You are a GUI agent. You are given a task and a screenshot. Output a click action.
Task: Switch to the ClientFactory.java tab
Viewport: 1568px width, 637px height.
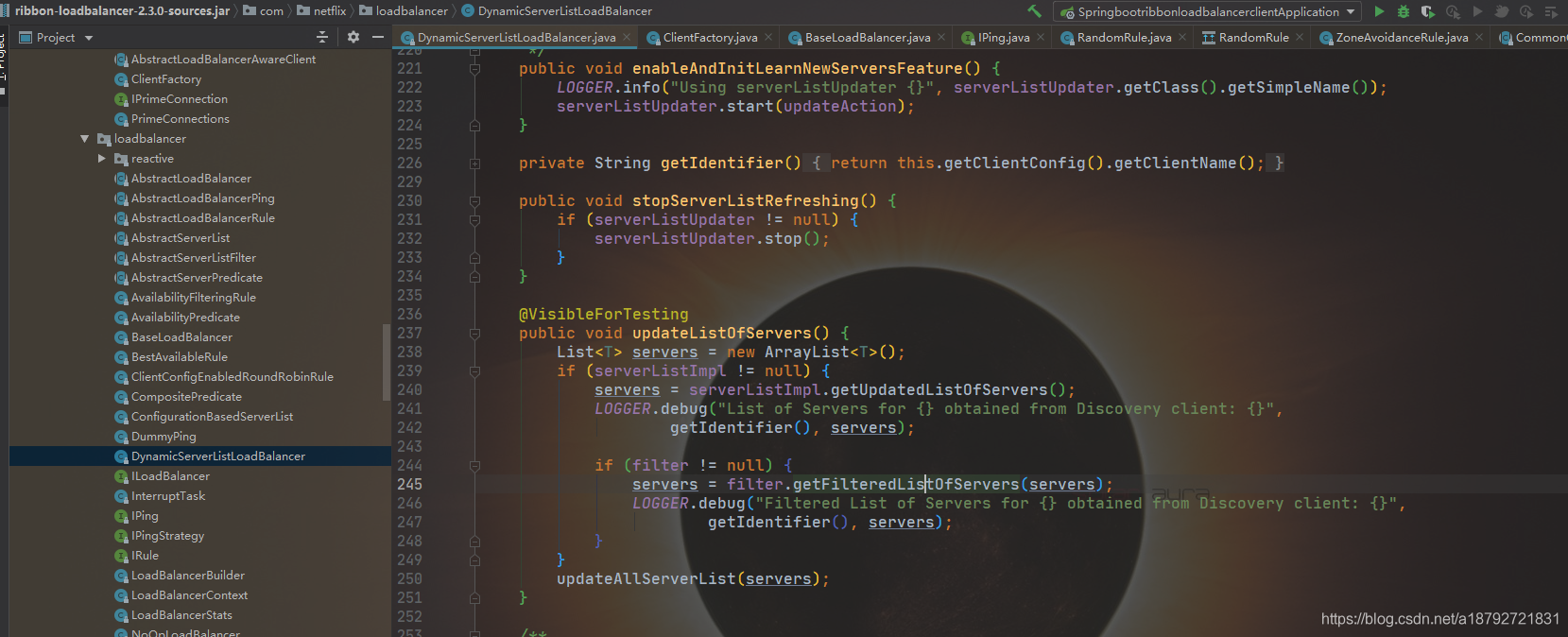710,38
